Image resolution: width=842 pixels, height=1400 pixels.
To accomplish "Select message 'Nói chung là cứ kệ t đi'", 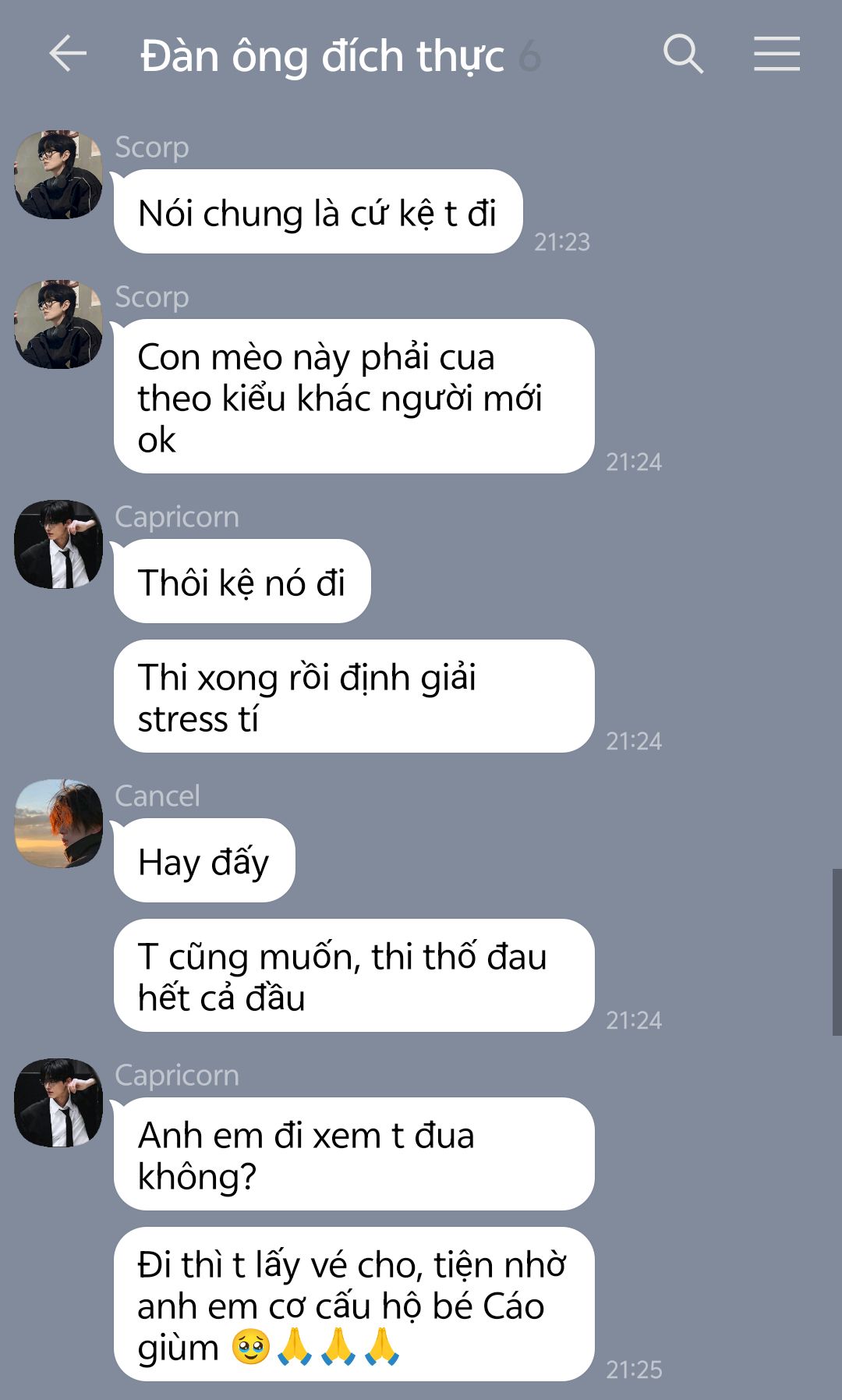I will pos(318,211).
